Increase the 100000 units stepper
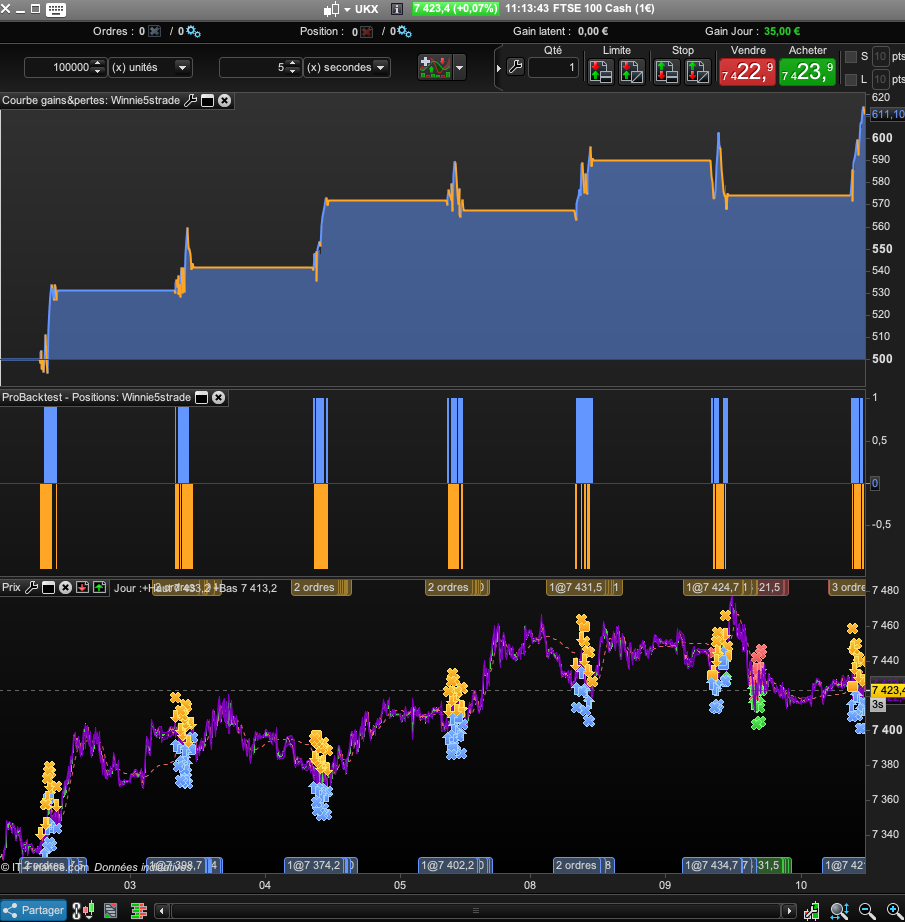The height and width of the screenshot is (922, 905). click(x=98, y=63)
